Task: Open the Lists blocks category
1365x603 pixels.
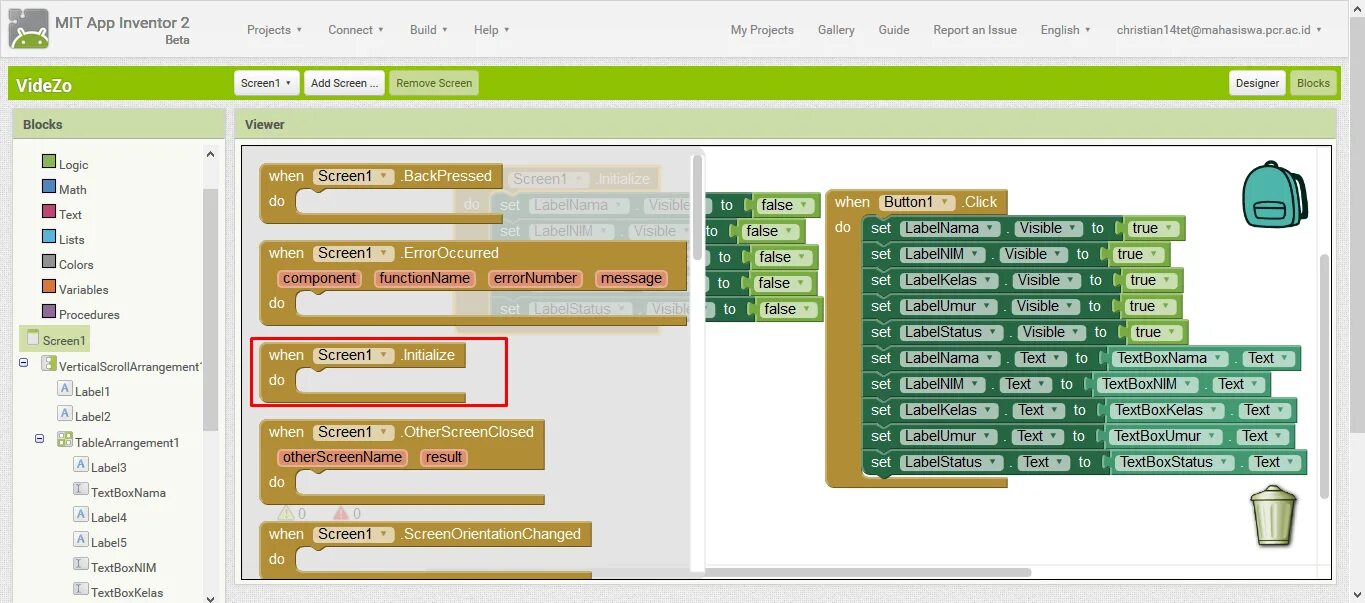Action: tap(63, 239)
